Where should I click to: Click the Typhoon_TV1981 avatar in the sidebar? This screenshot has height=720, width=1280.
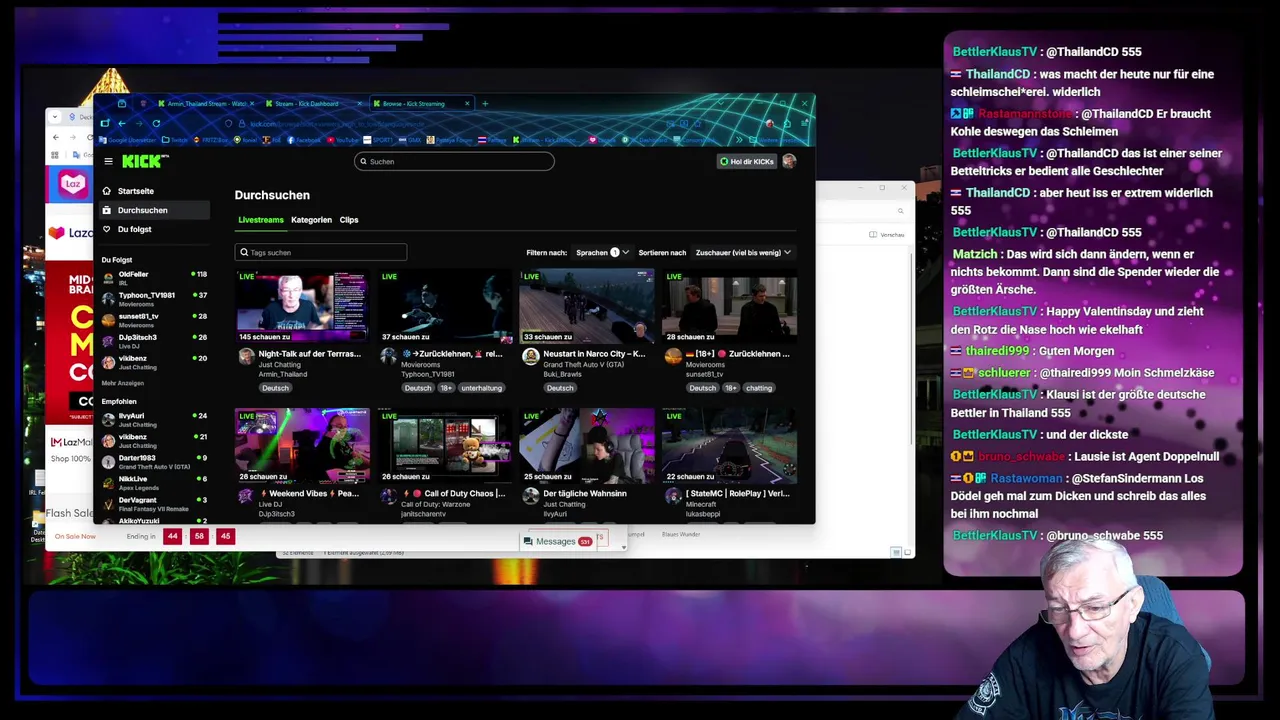(x=108, y=298)
